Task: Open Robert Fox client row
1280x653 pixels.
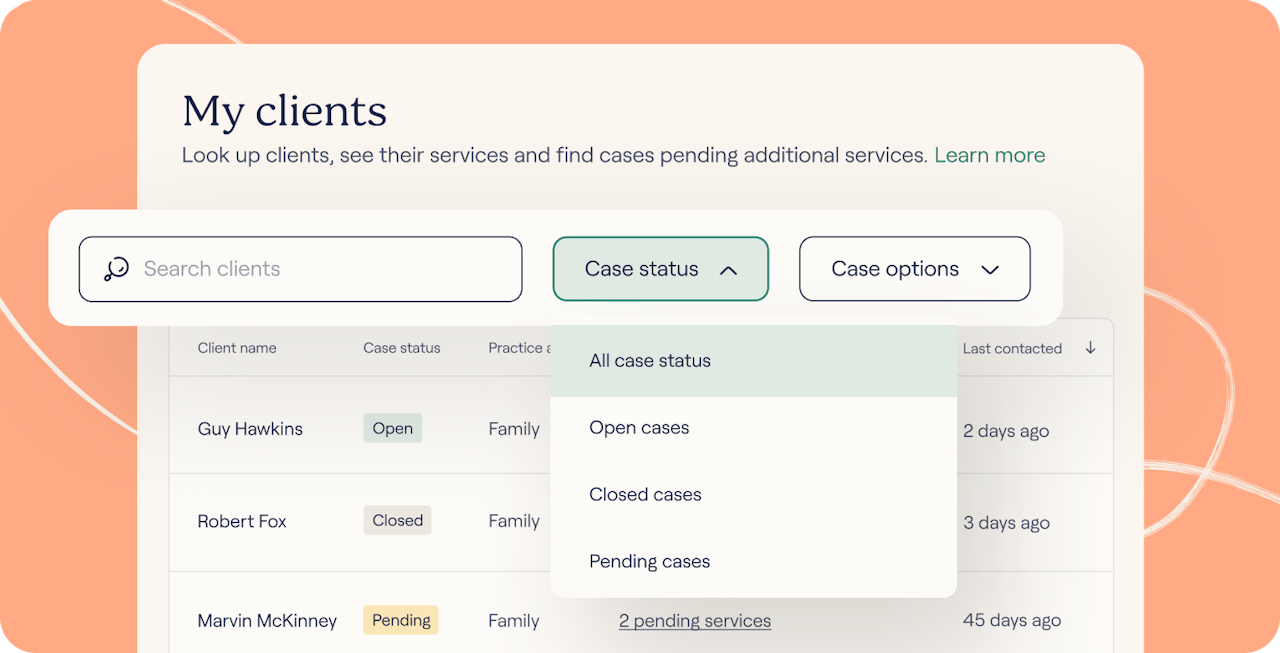Action: 242,521
